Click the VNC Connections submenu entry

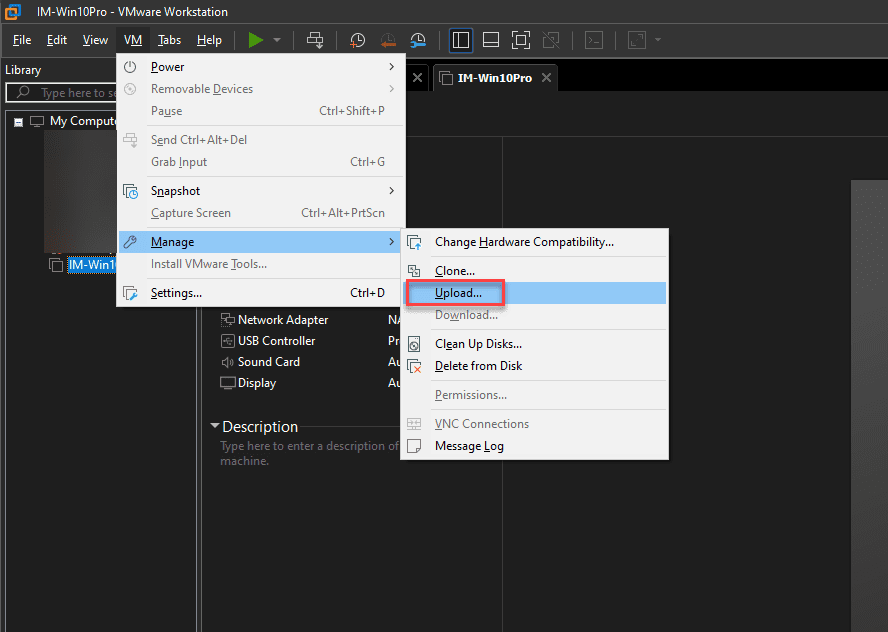pos(535,424)
